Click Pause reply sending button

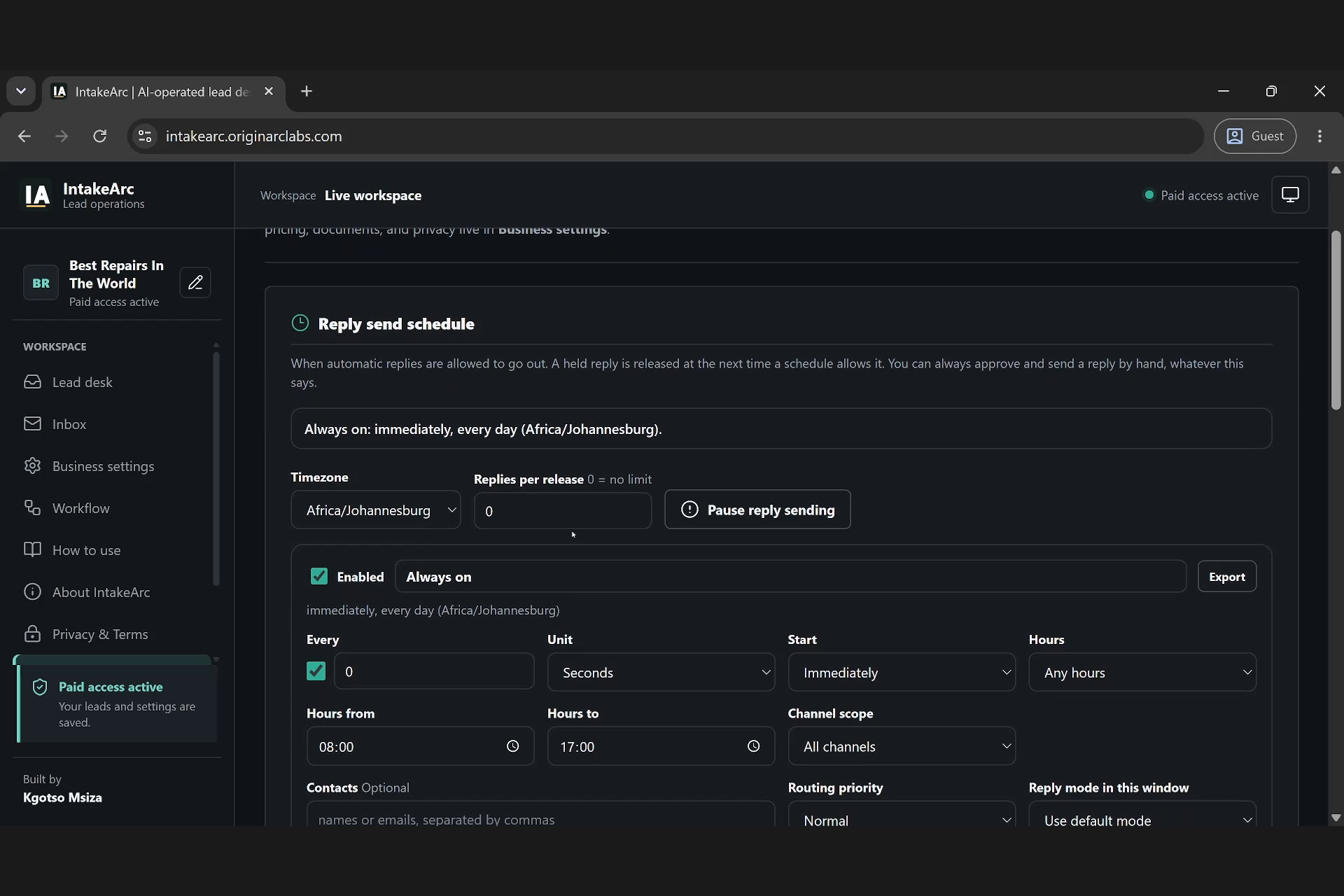pyautogui.click(x=757, y=510)
